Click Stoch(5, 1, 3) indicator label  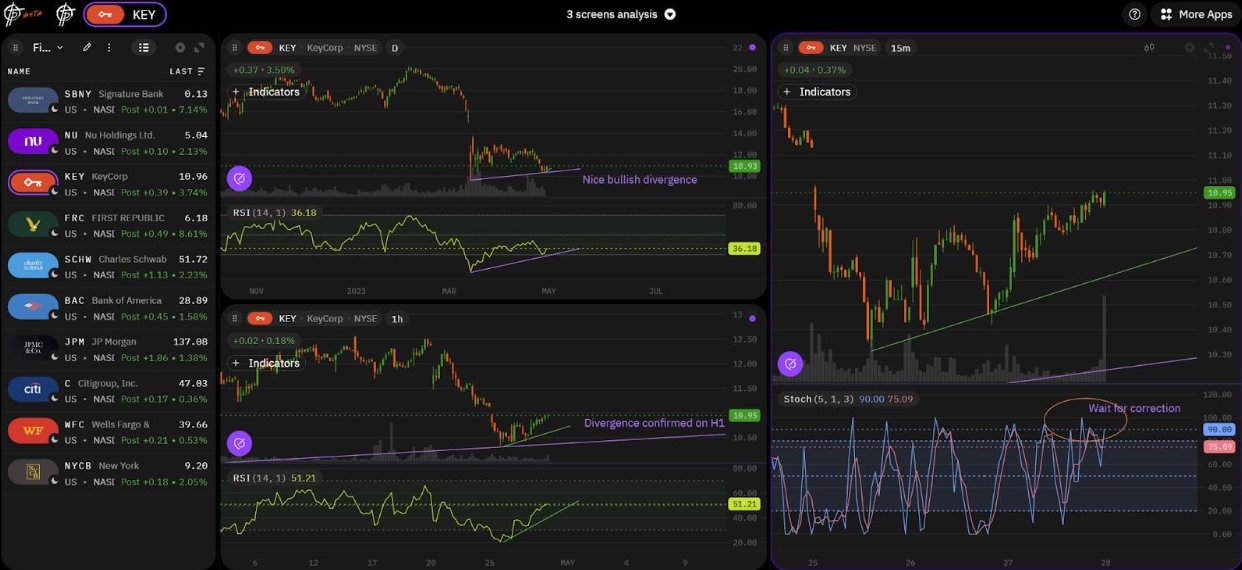coord(812,399)
